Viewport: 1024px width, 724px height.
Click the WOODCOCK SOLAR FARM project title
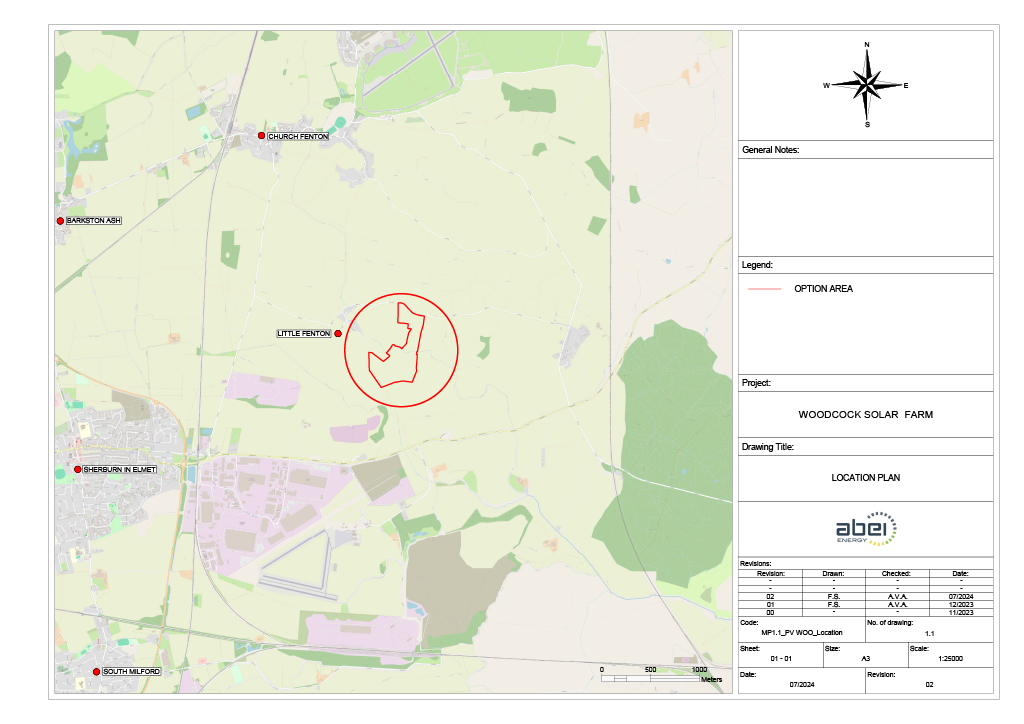[x=865, y=414]
